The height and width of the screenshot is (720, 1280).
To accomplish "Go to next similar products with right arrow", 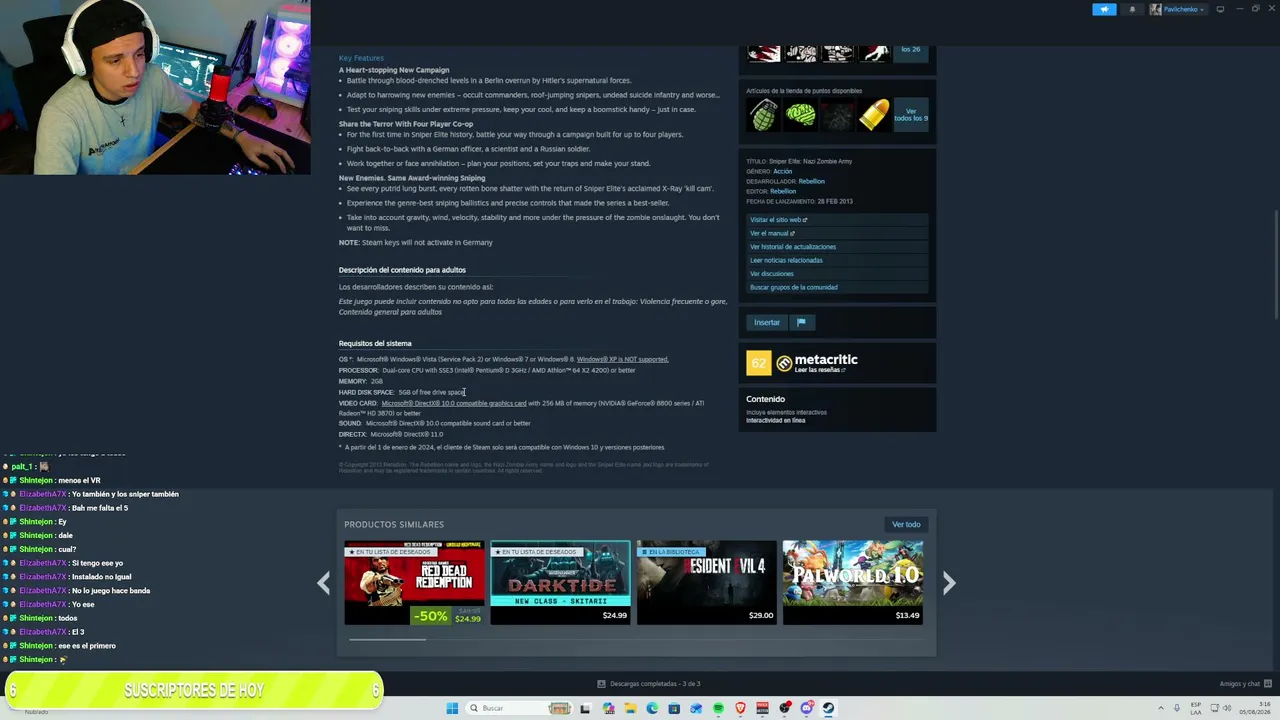I will point(949,583).
